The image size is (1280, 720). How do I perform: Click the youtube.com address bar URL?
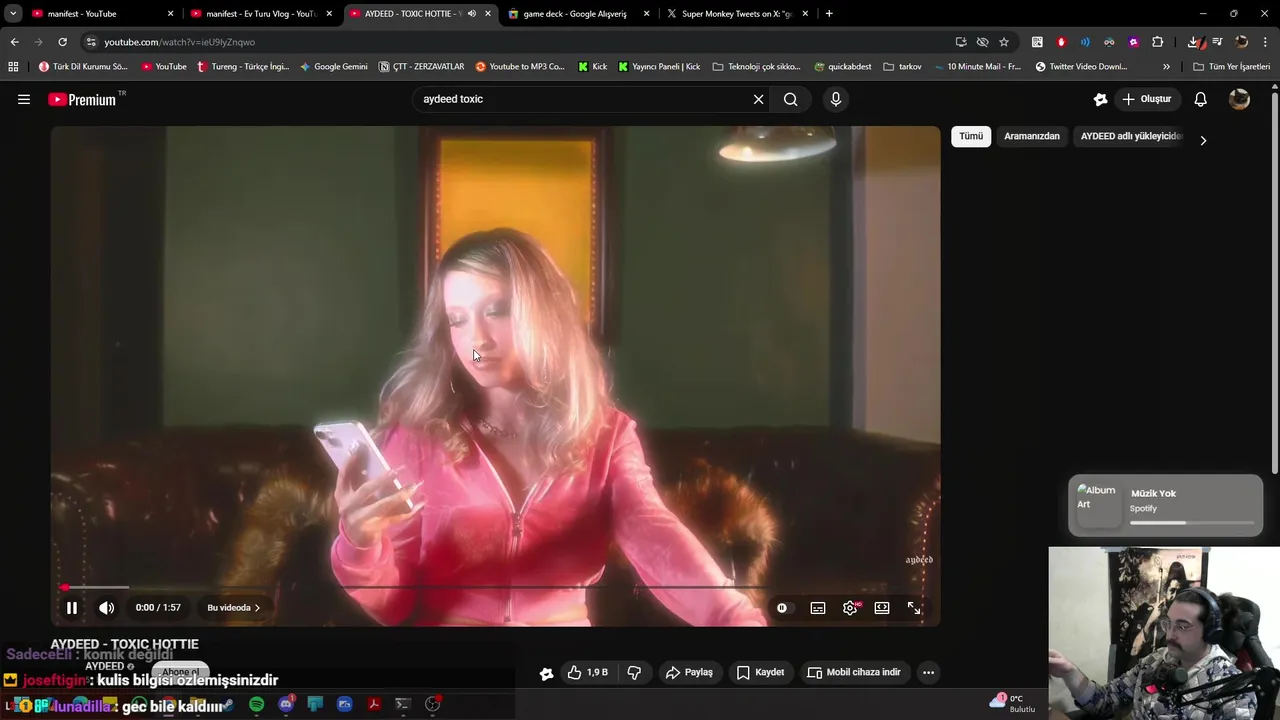180,42
